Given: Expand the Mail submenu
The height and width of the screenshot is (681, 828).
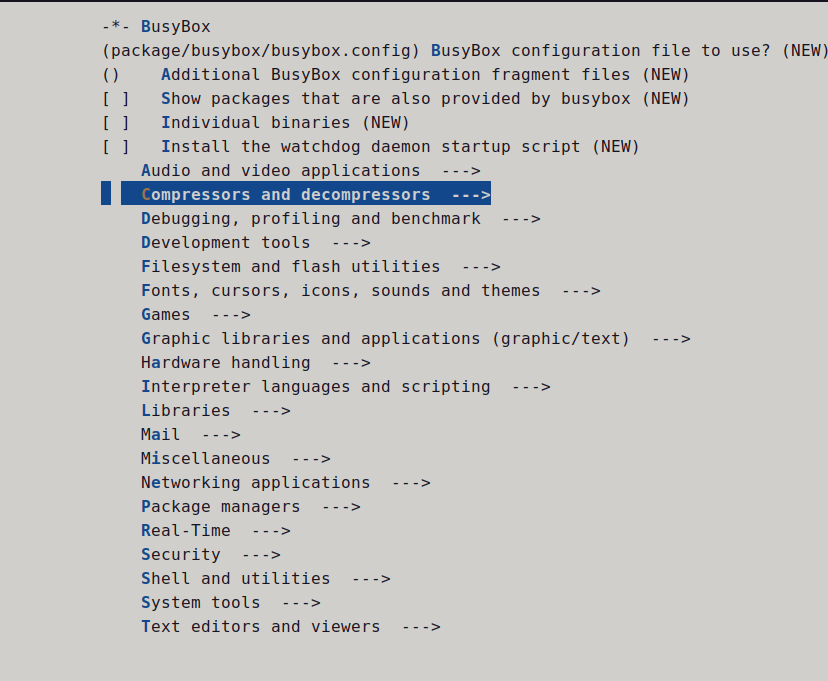Looking at the screenshot, I should coord(191,434).
